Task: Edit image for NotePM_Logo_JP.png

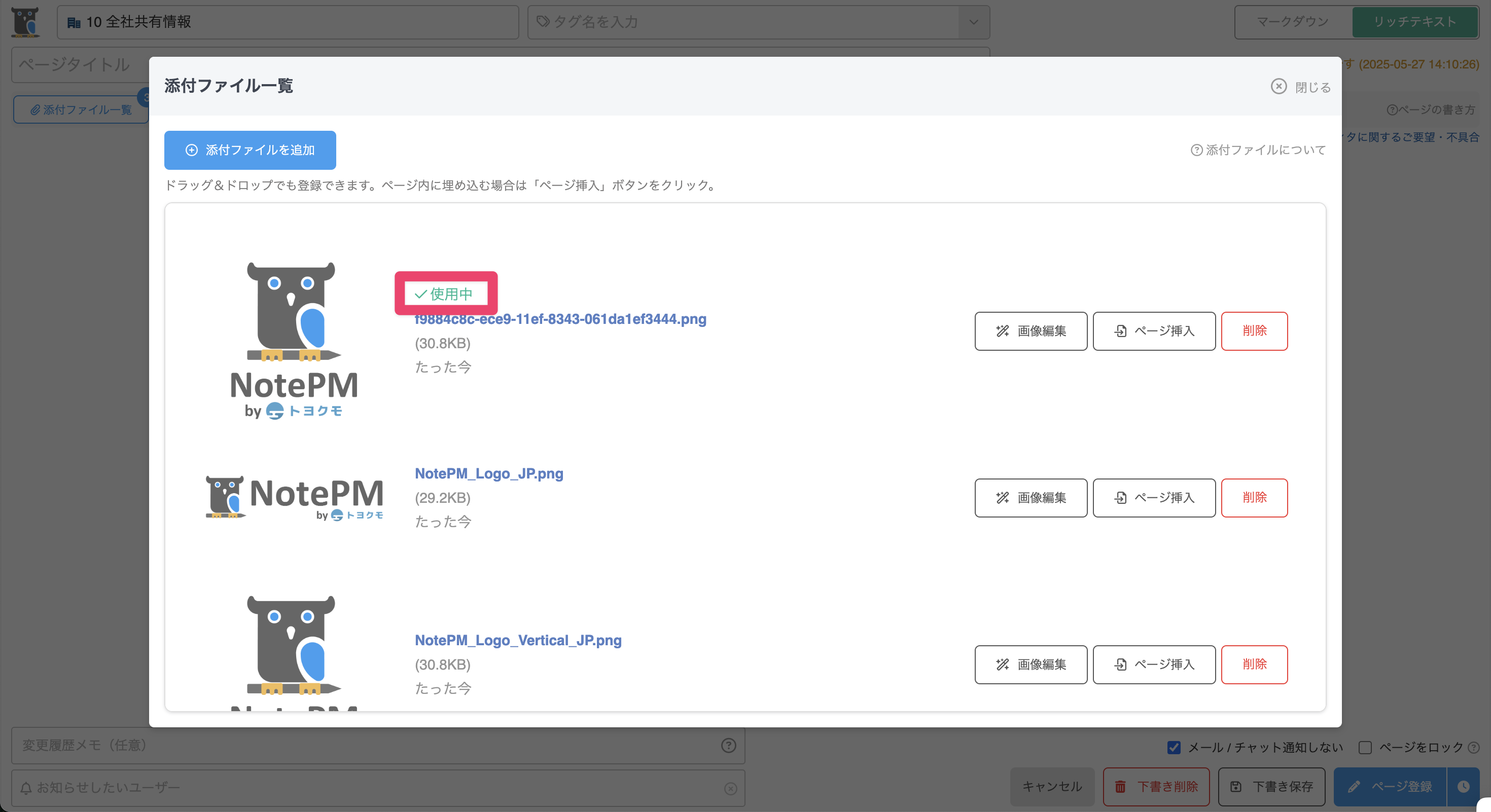Action: click(1031, 498)
